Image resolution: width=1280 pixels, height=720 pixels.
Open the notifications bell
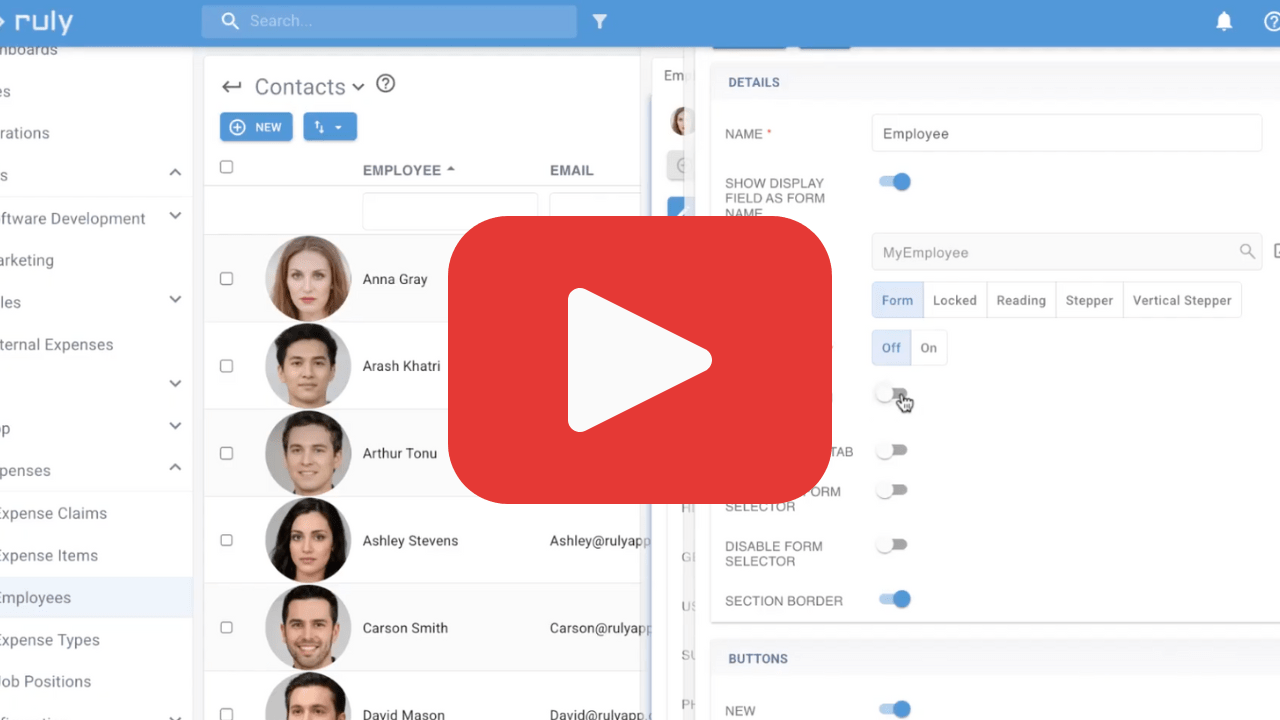click(1224, 21)
